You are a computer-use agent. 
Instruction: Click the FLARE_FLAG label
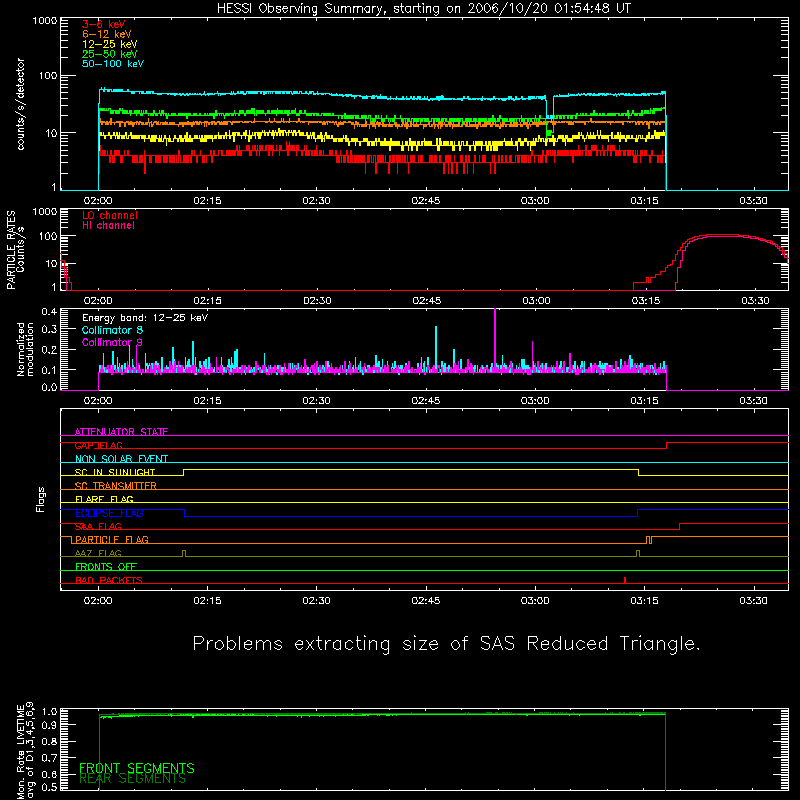pyautogui.click(x=104, y=499)
